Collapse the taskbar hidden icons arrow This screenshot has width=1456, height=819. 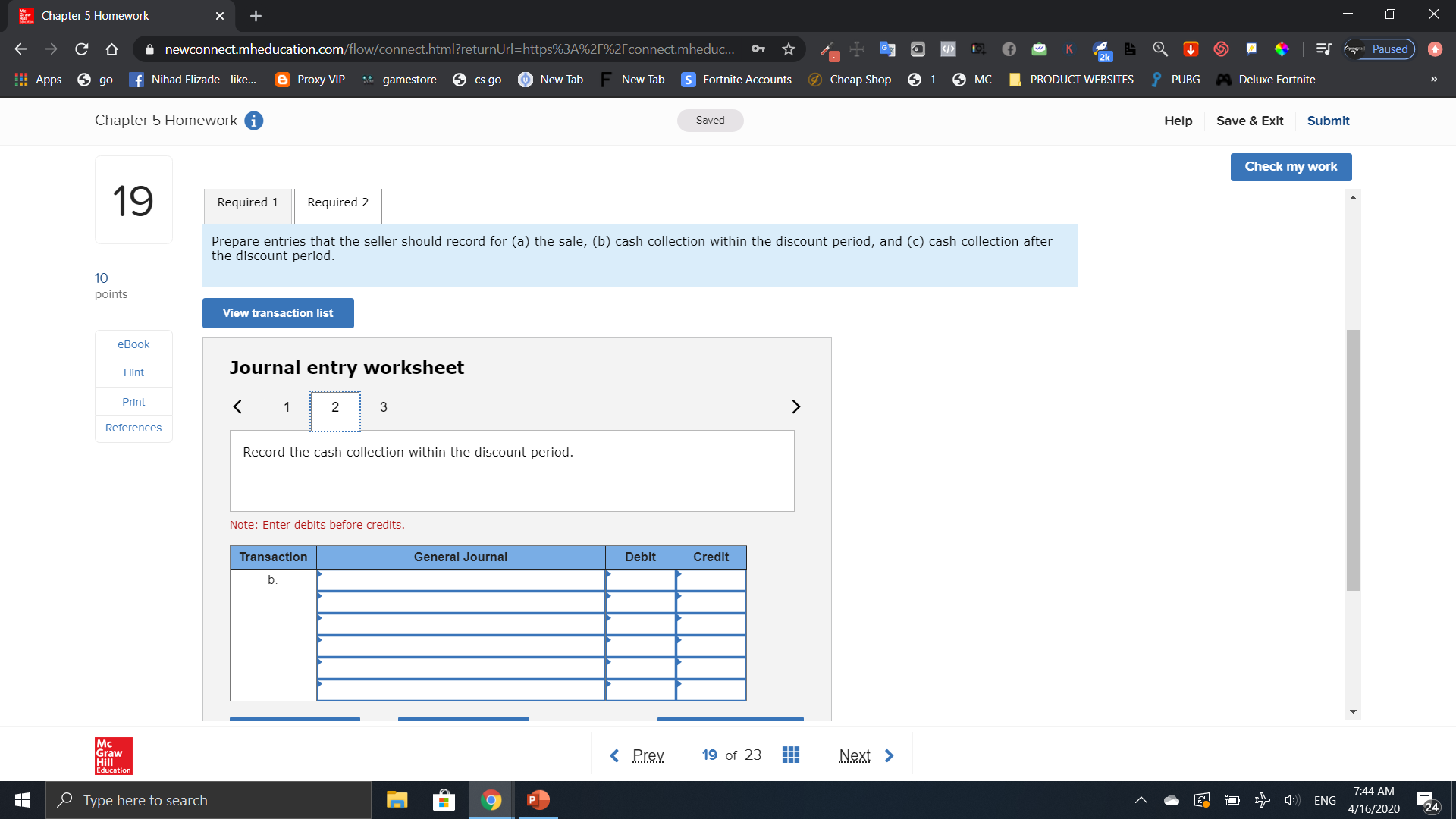pyautogui.click(x=1141, y=799)
